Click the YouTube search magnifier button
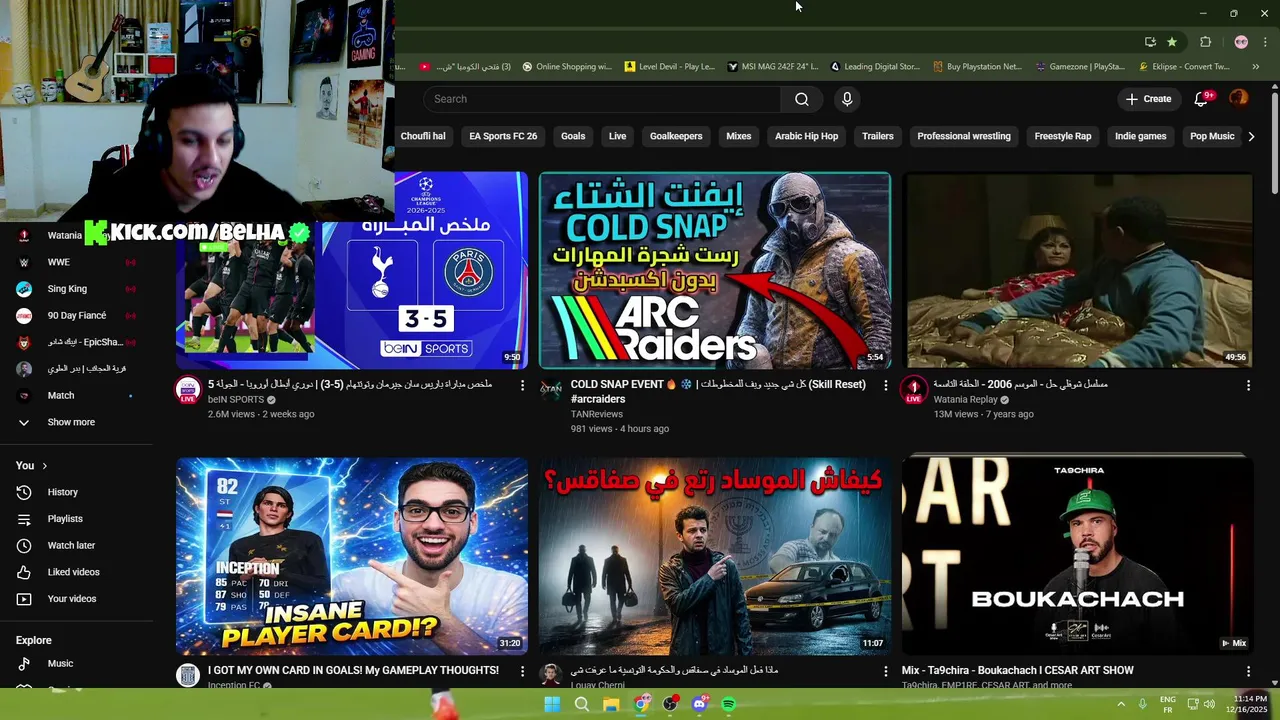Image resolution: width=1280 pixels, height=720 pixels. (x=801, y=99)
